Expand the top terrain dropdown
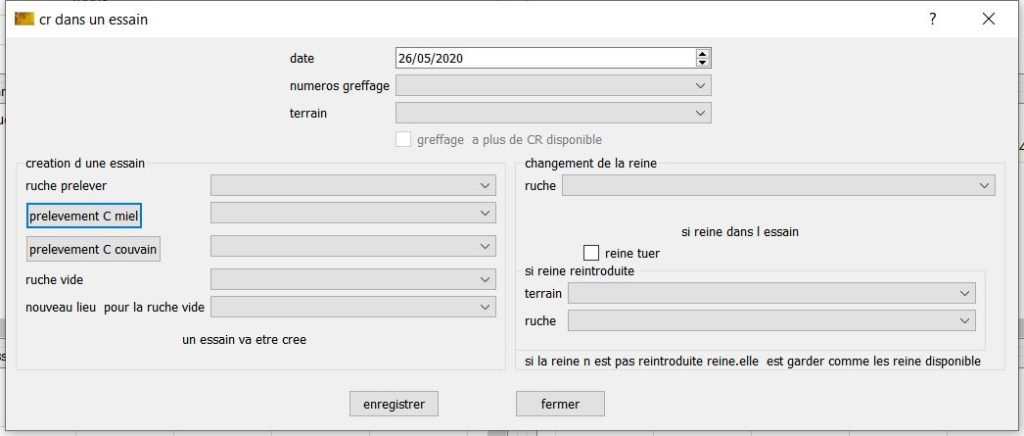 tap(553, 113)
